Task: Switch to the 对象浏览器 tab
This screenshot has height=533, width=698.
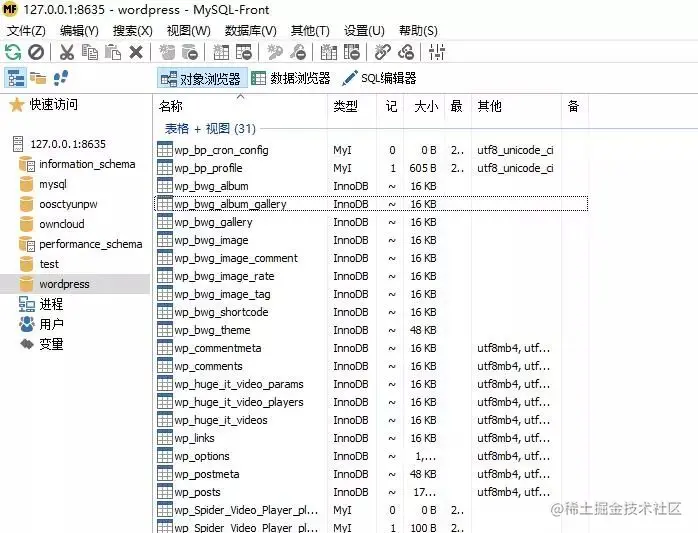Action: 201,79
